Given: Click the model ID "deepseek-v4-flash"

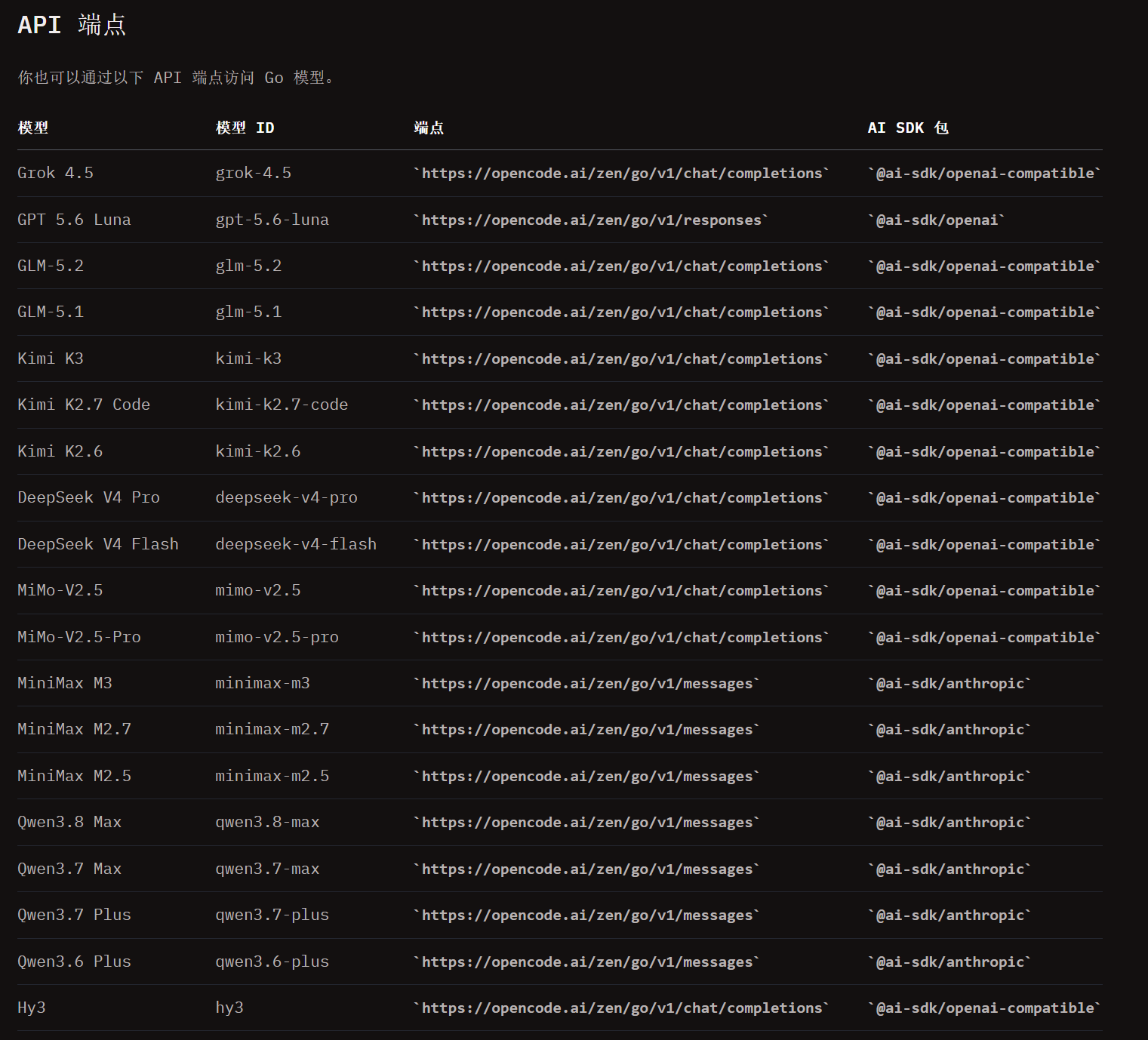Looking at the screenshot, I should click(x=296, y=544).
